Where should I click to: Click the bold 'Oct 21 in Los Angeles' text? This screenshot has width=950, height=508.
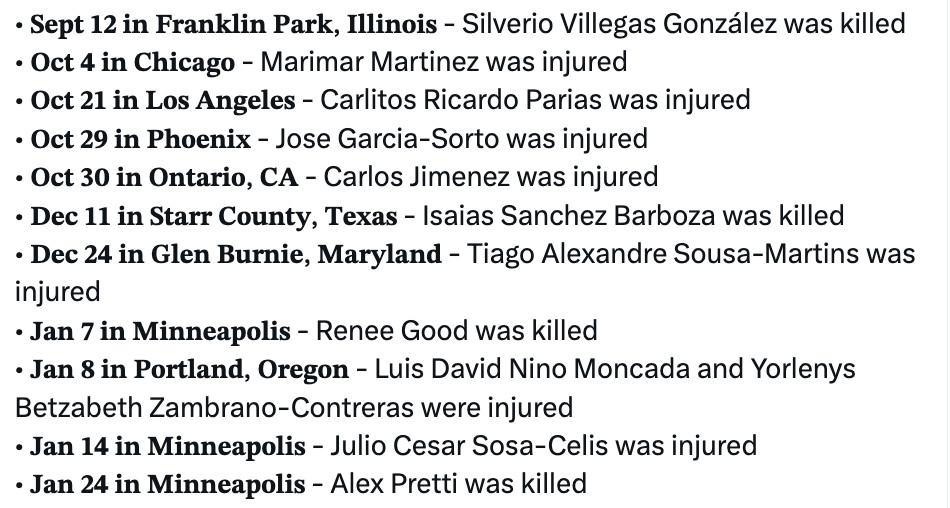tap(163, 100)
